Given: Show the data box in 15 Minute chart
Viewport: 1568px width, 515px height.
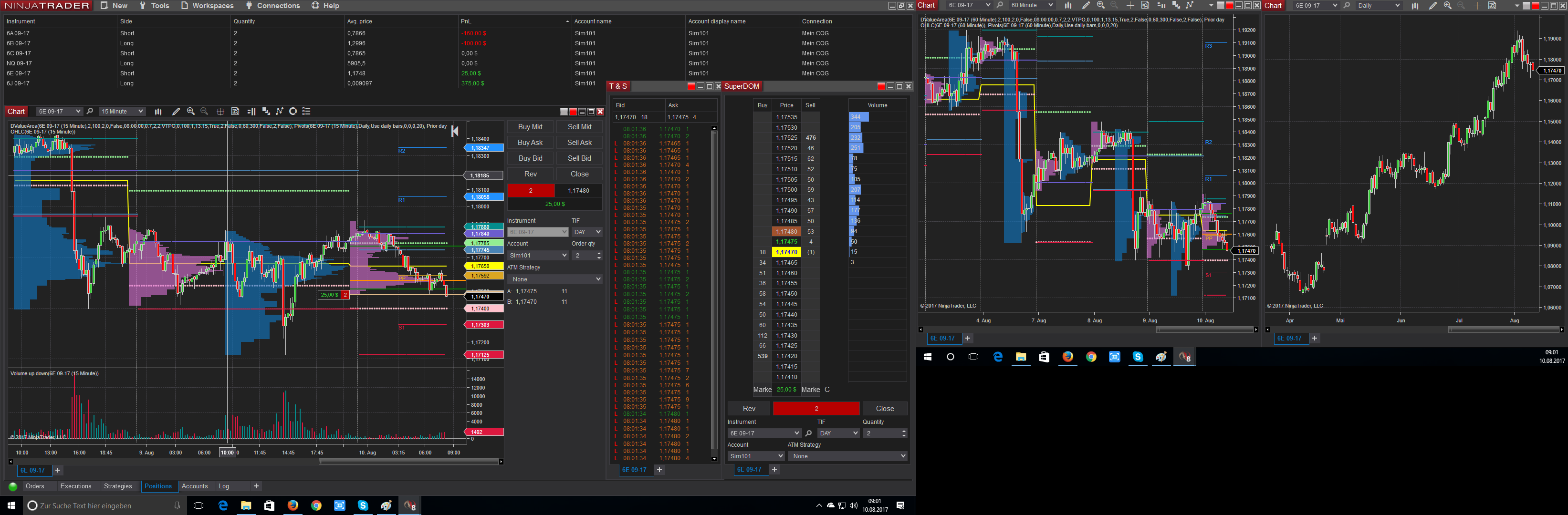Looking at the screenshot, I should [235, 111].
